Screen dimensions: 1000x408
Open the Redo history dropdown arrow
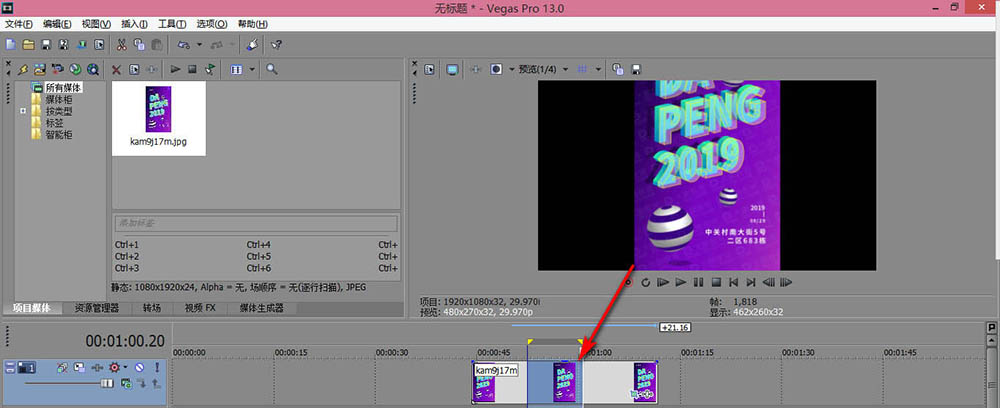[x=233, y=45]
